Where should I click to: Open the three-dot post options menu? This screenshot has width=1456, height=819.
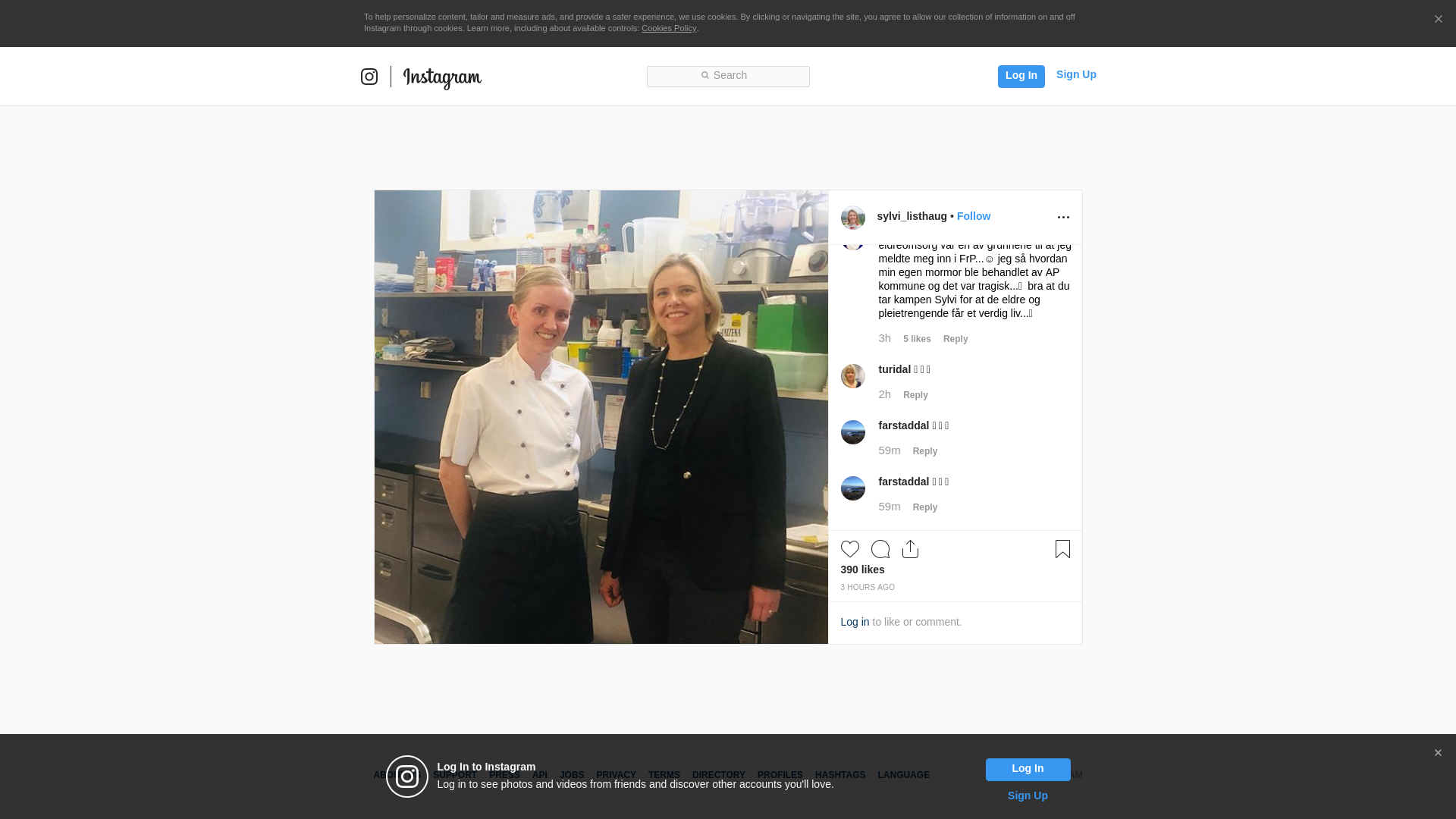[x=1063, y=218]
